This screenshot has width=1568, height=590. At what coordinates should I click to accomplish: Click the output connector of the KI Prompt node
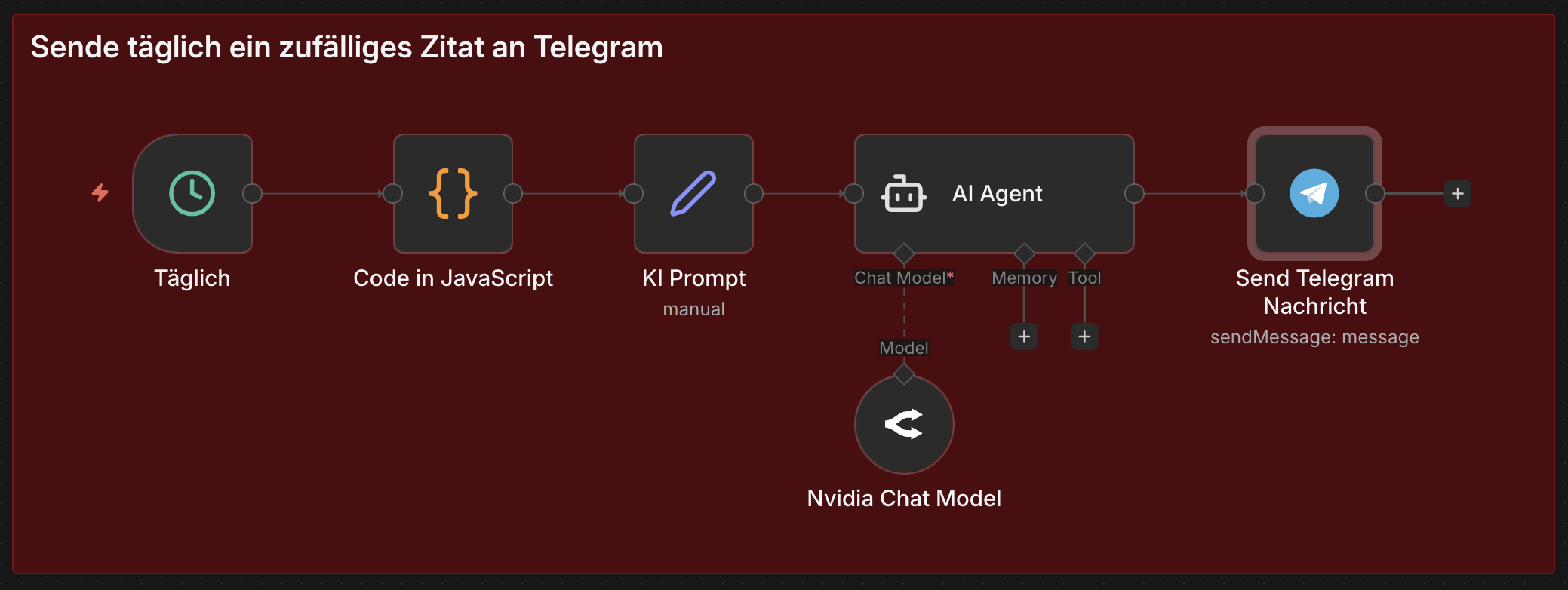753,194
